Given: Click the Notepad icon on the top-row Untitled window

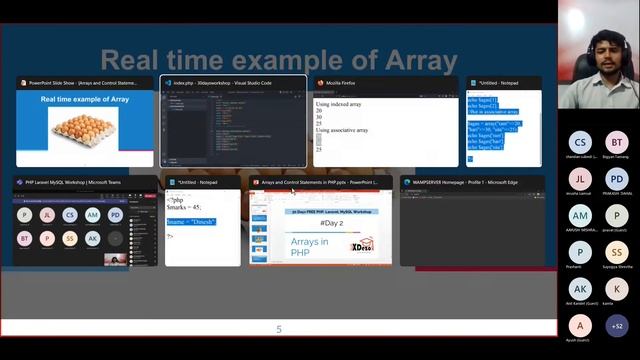Looking at the screenshot, I should [x=473, y=83].
